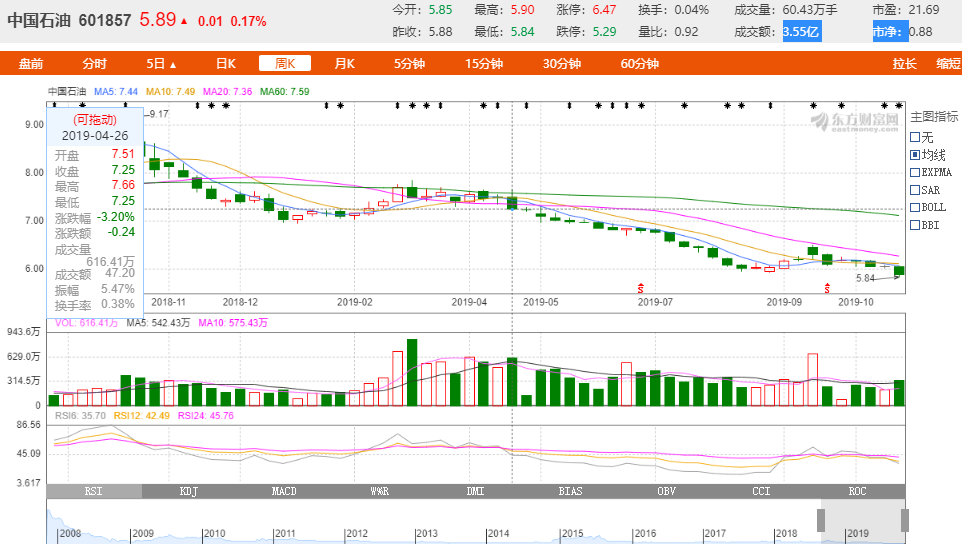The height and width of the screenshot is (546, 962).
Task: Switch to the MACD indicator tab
Action: tap(284, 491)
